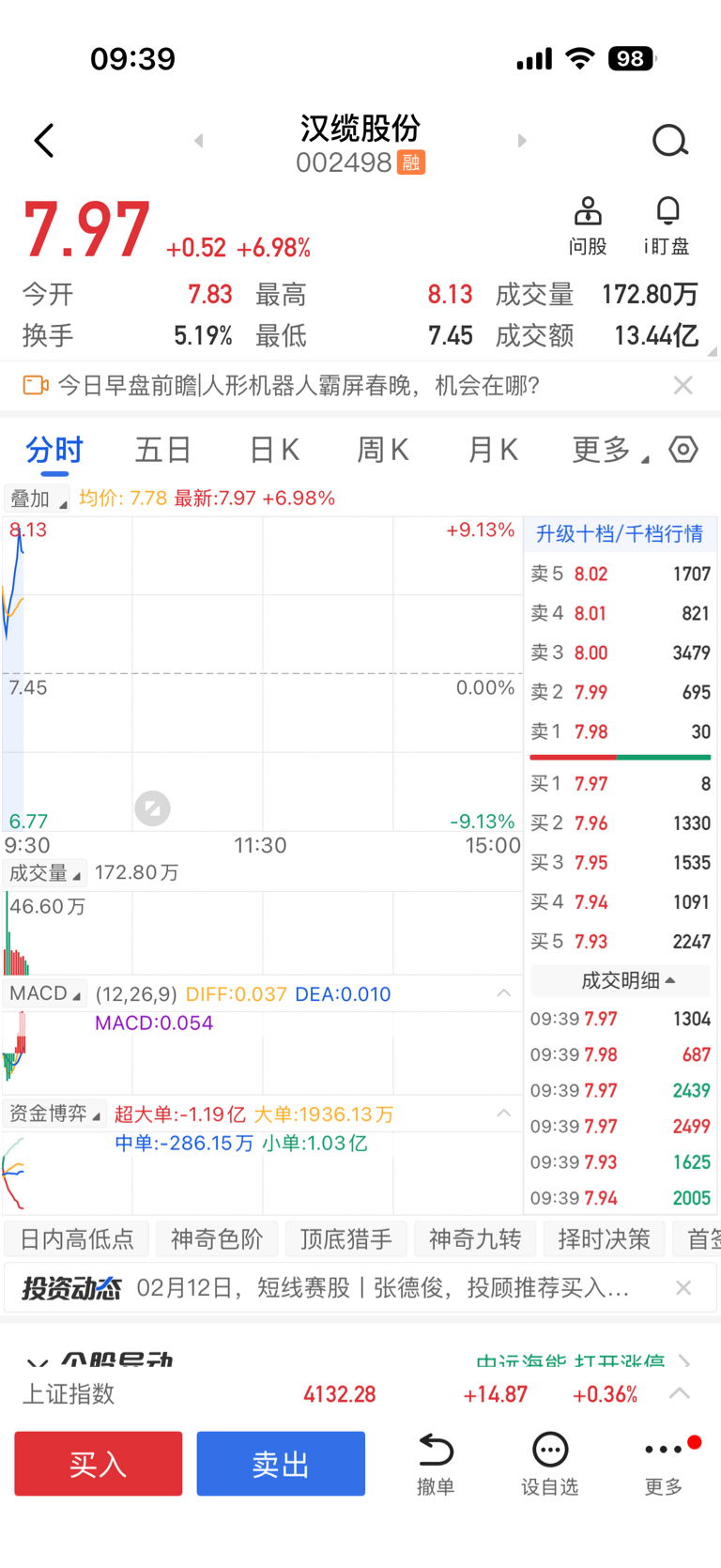Open the 投资动态 02月12日 article
Image resolution: width=721 pixels, height=1568 pixels.
(x=383, y=1288)
